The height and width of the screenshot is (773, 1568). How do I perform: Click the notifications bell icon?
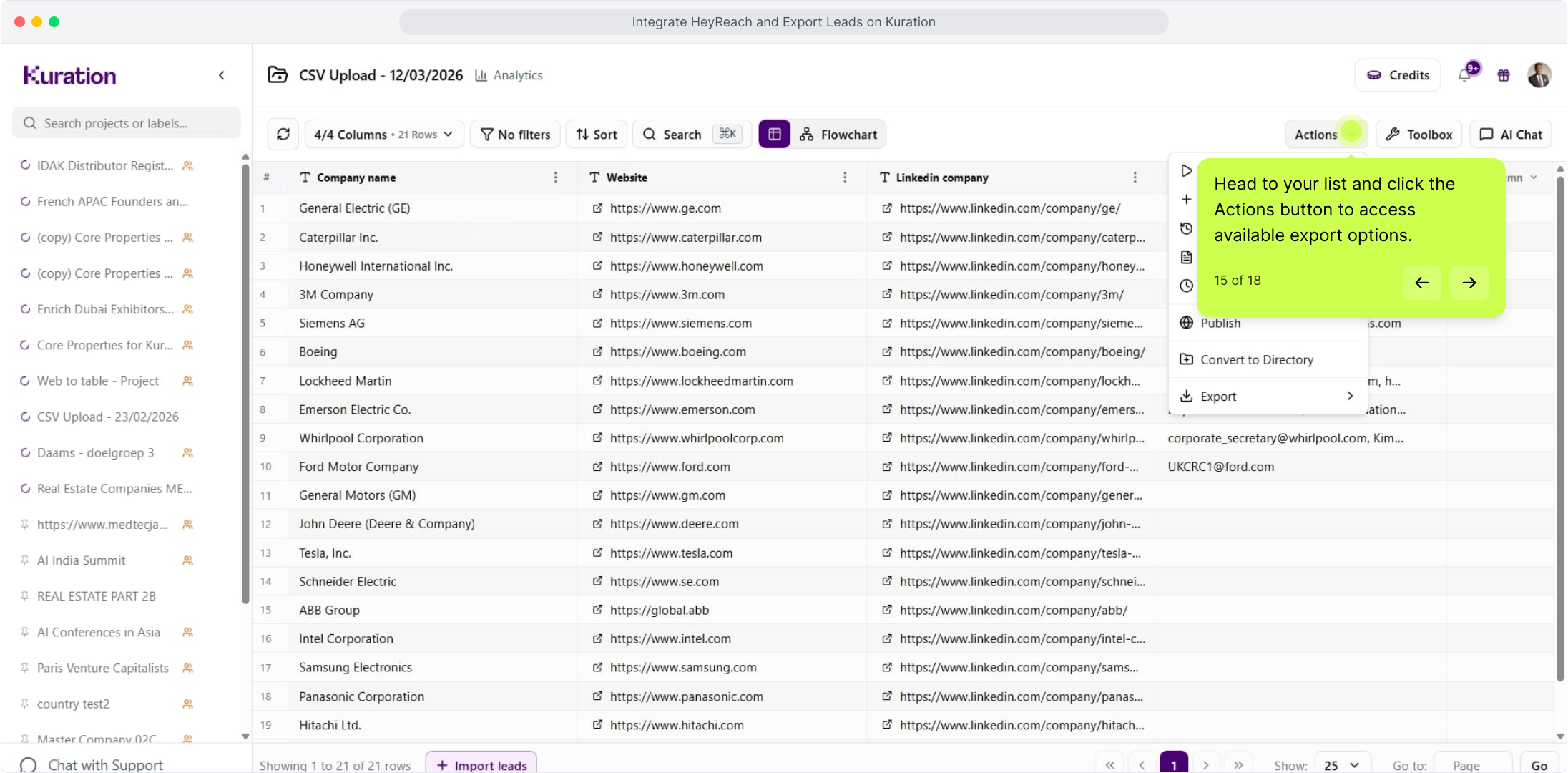[x=1464, y=75]
